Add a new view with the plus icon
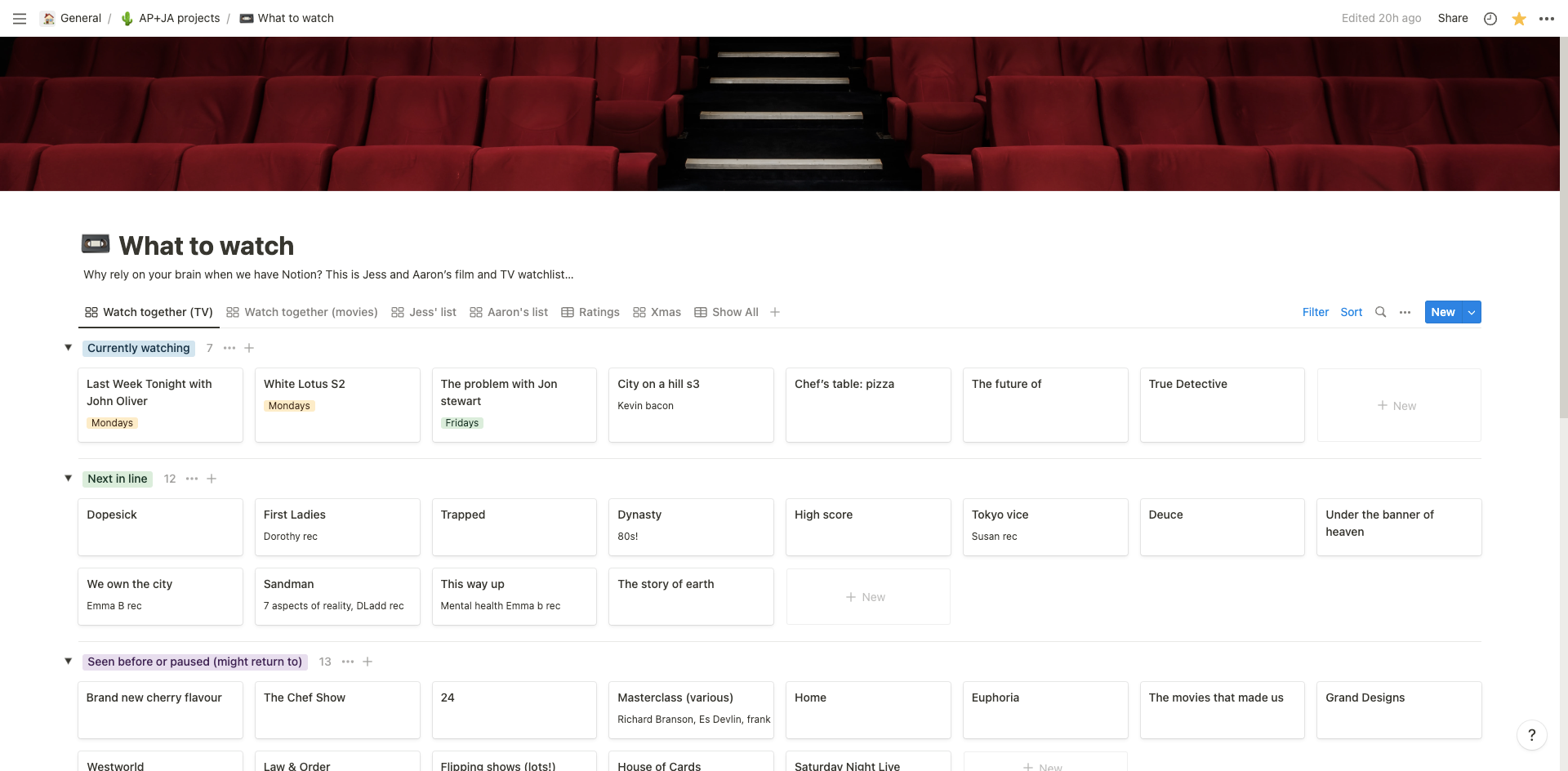The height and width of the screenshot is (771, 1568). [775, 312]
